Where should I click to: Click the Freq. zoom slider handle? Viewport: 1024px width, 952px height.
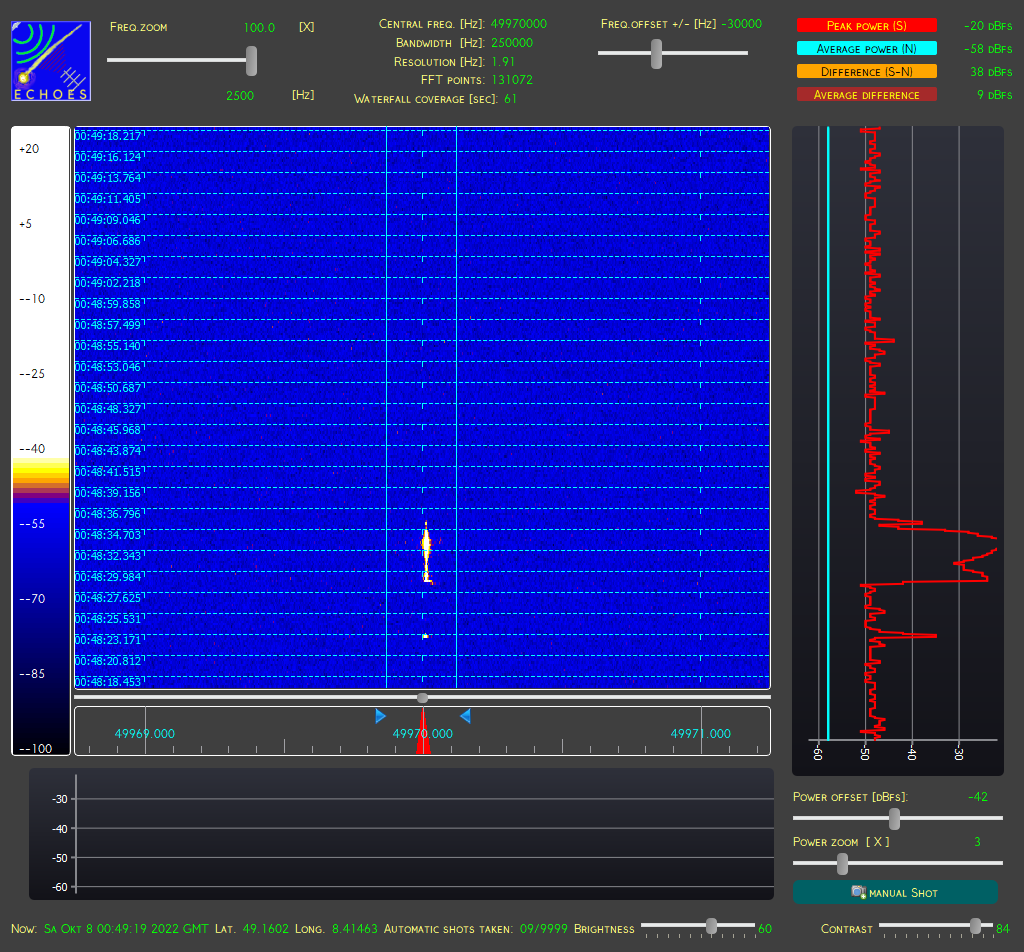(251, 61)
